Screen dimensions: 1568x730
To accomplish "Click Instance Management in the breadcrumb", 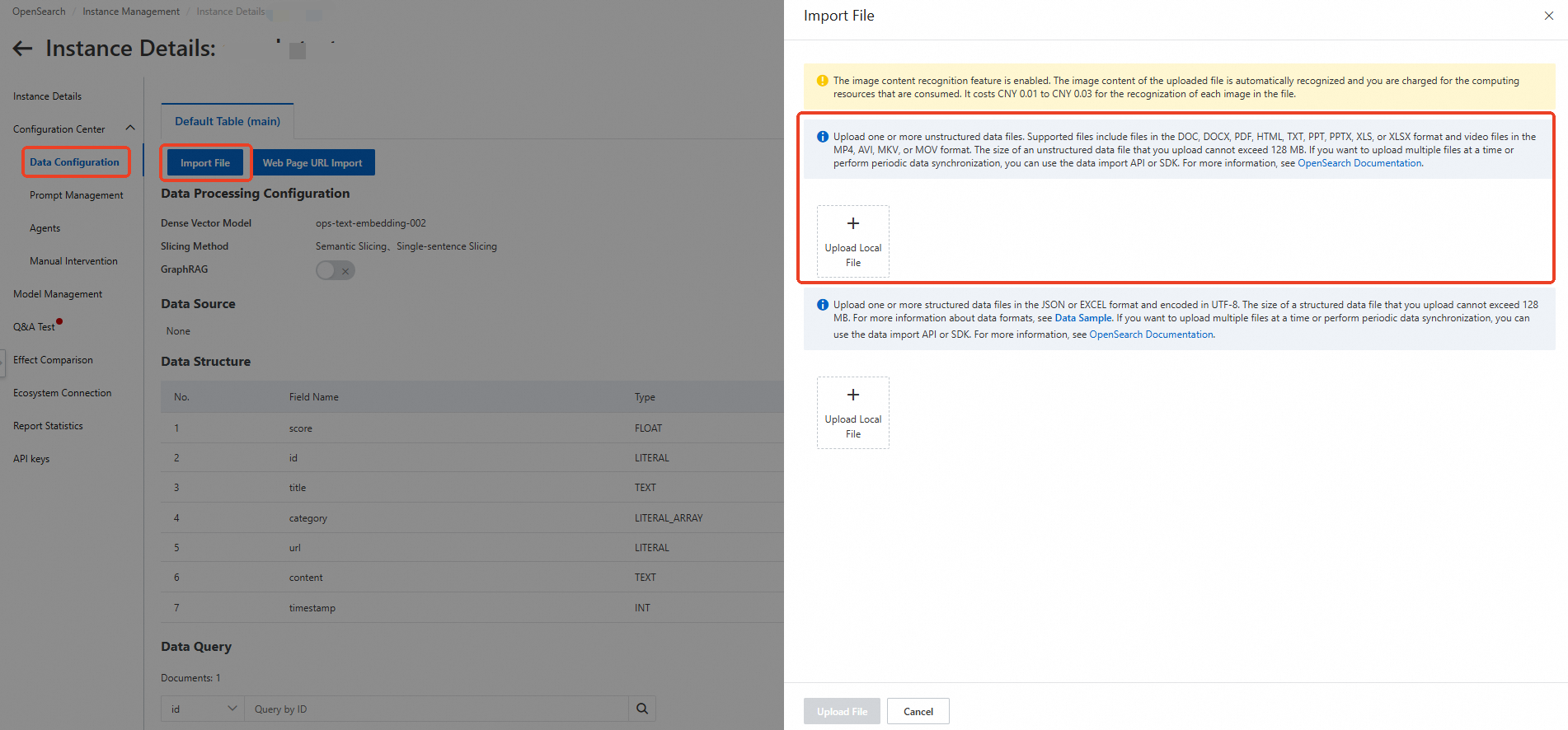I will (131, 12).
